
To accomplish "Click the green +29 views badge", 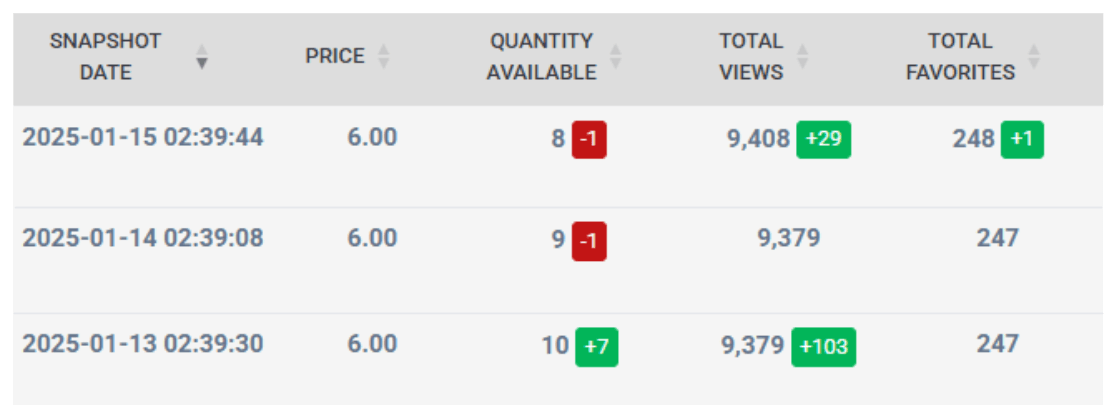I will pos(823,140).
